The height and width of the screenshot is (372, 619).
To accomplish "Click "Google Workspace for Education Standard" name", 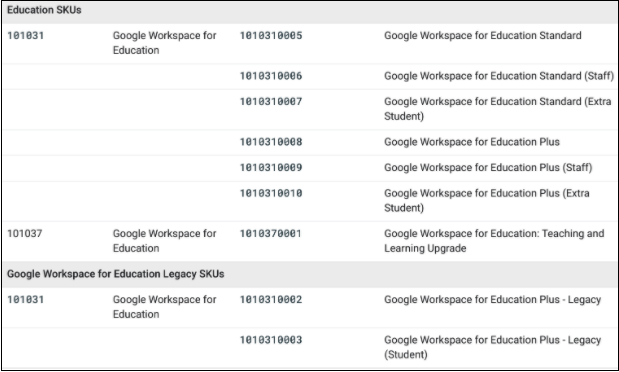I will pyautogui.click(x=483, y=36).
